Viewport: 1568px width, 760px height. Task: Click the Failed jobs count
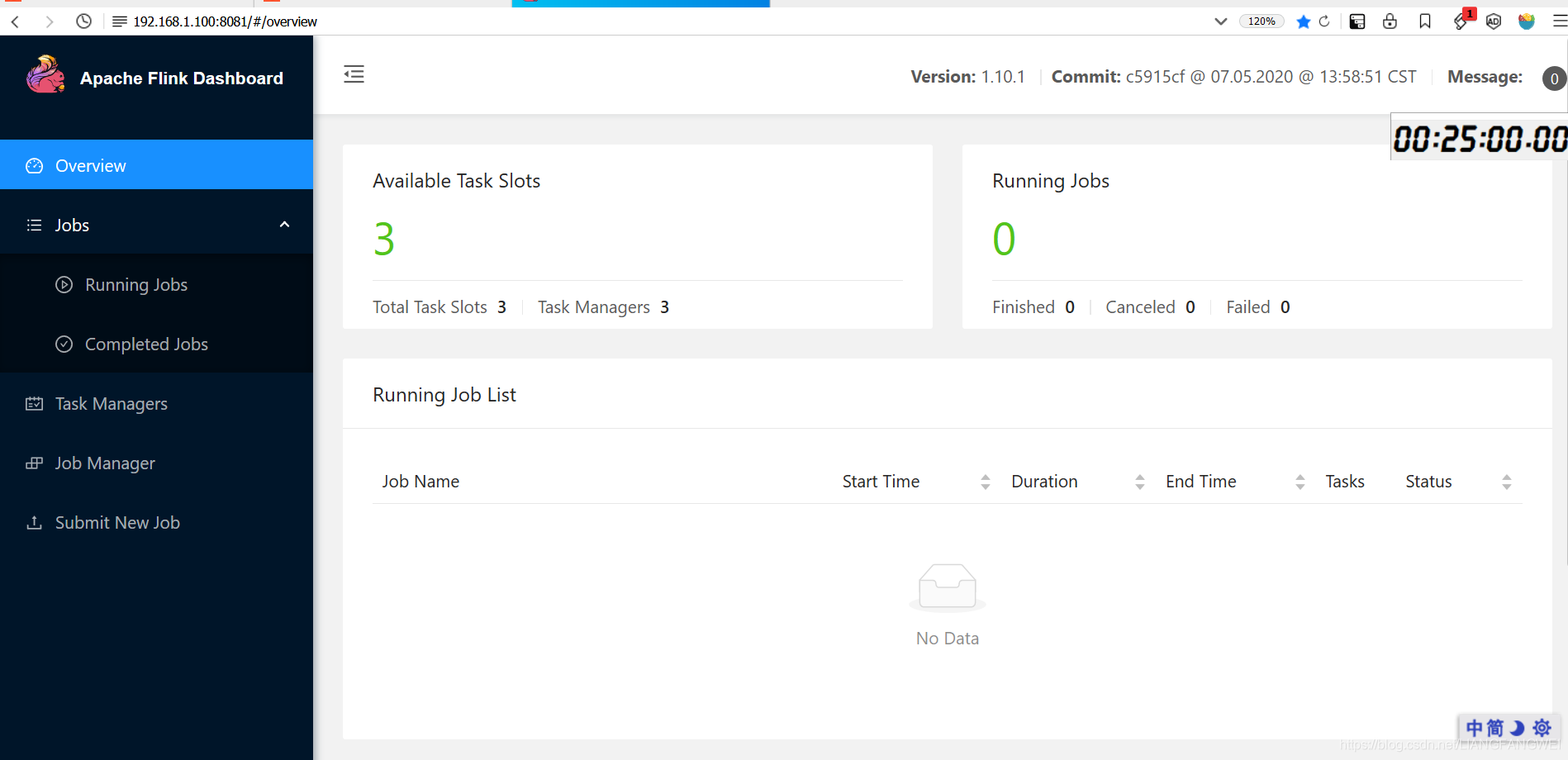[1285, 307]
